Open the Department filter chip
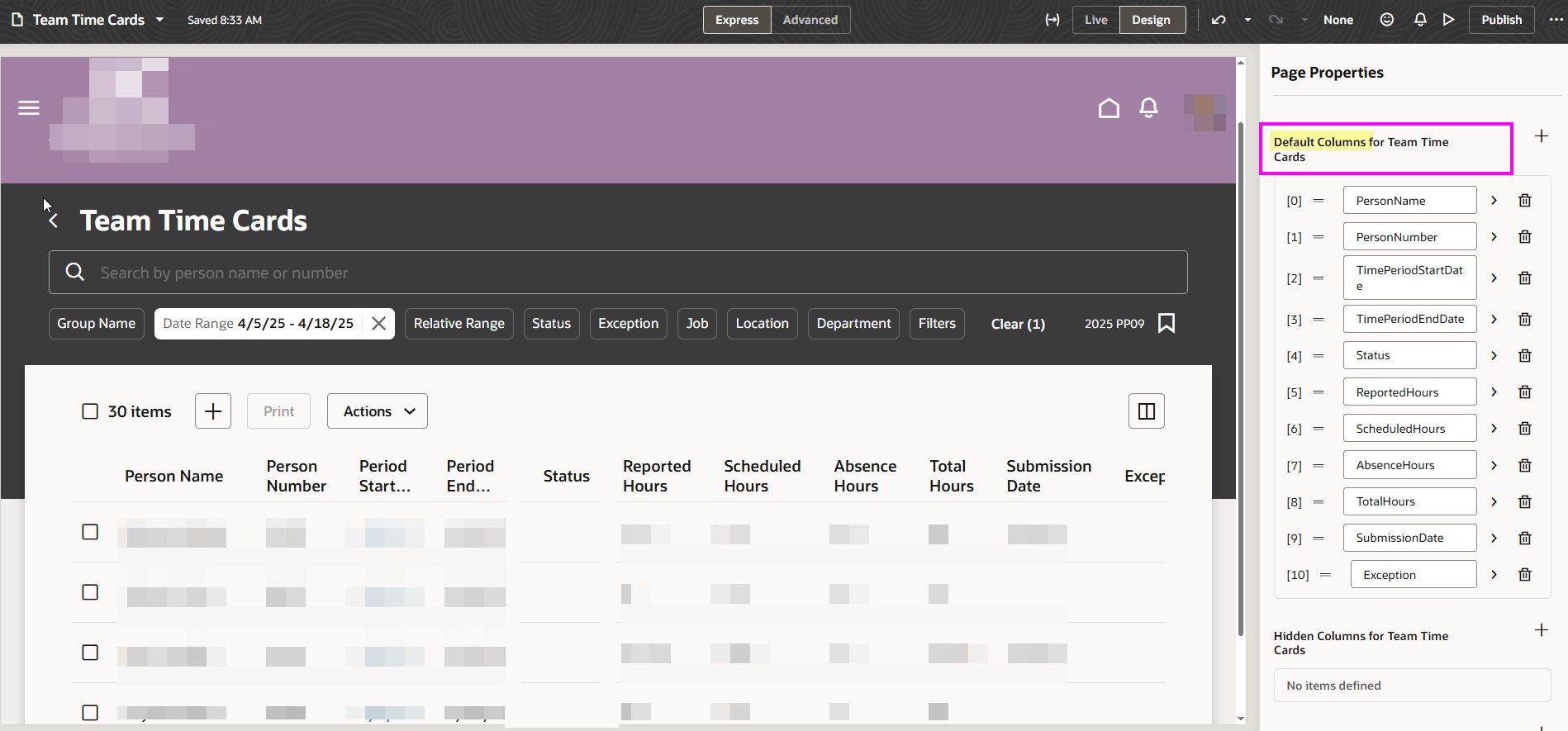 853,324
